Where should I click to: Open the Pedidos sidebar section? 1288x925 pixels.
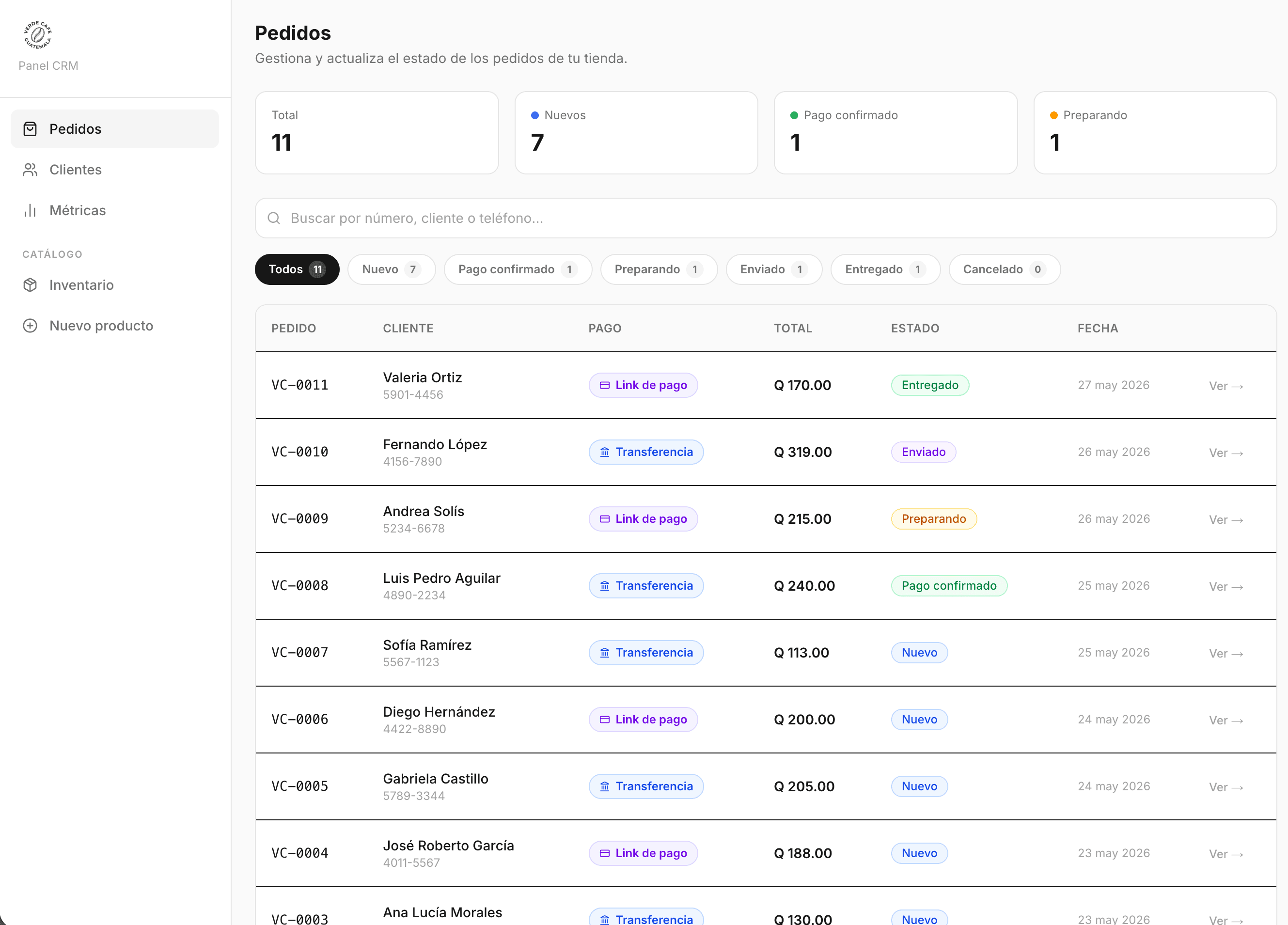[x=115, y=129]
